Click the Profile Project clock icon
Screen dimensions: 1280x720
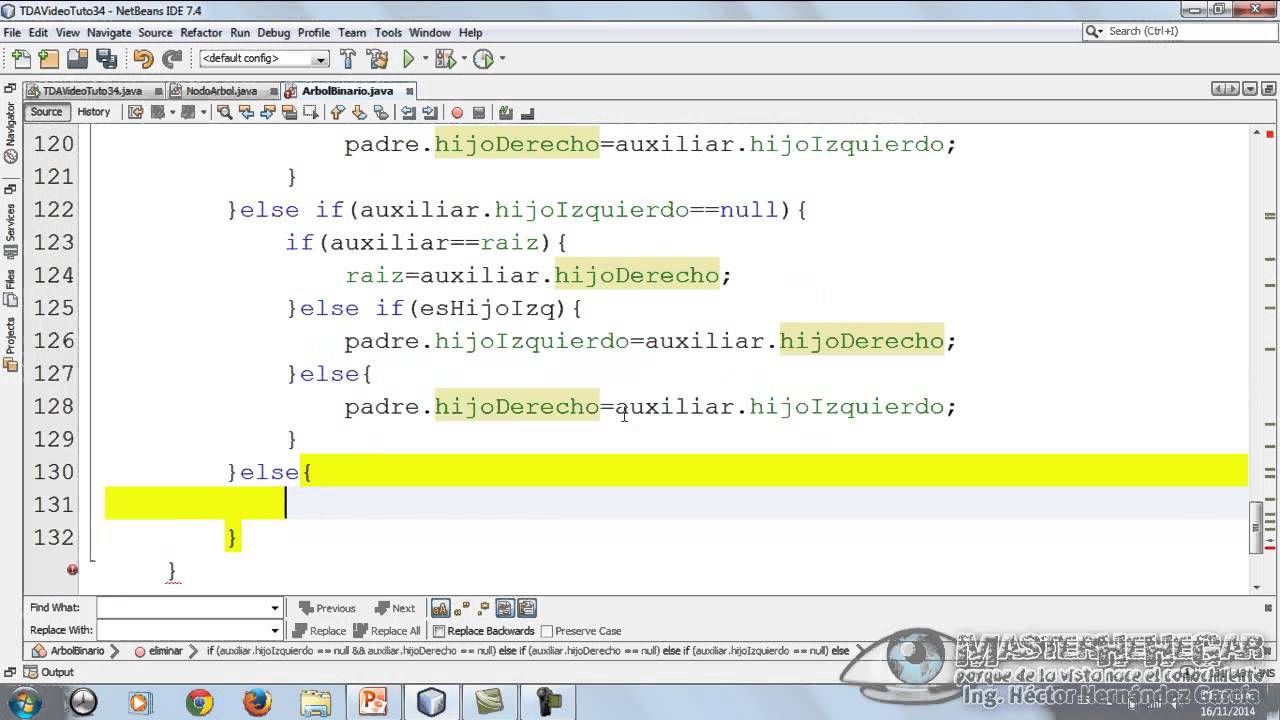[x=483, y=59]
